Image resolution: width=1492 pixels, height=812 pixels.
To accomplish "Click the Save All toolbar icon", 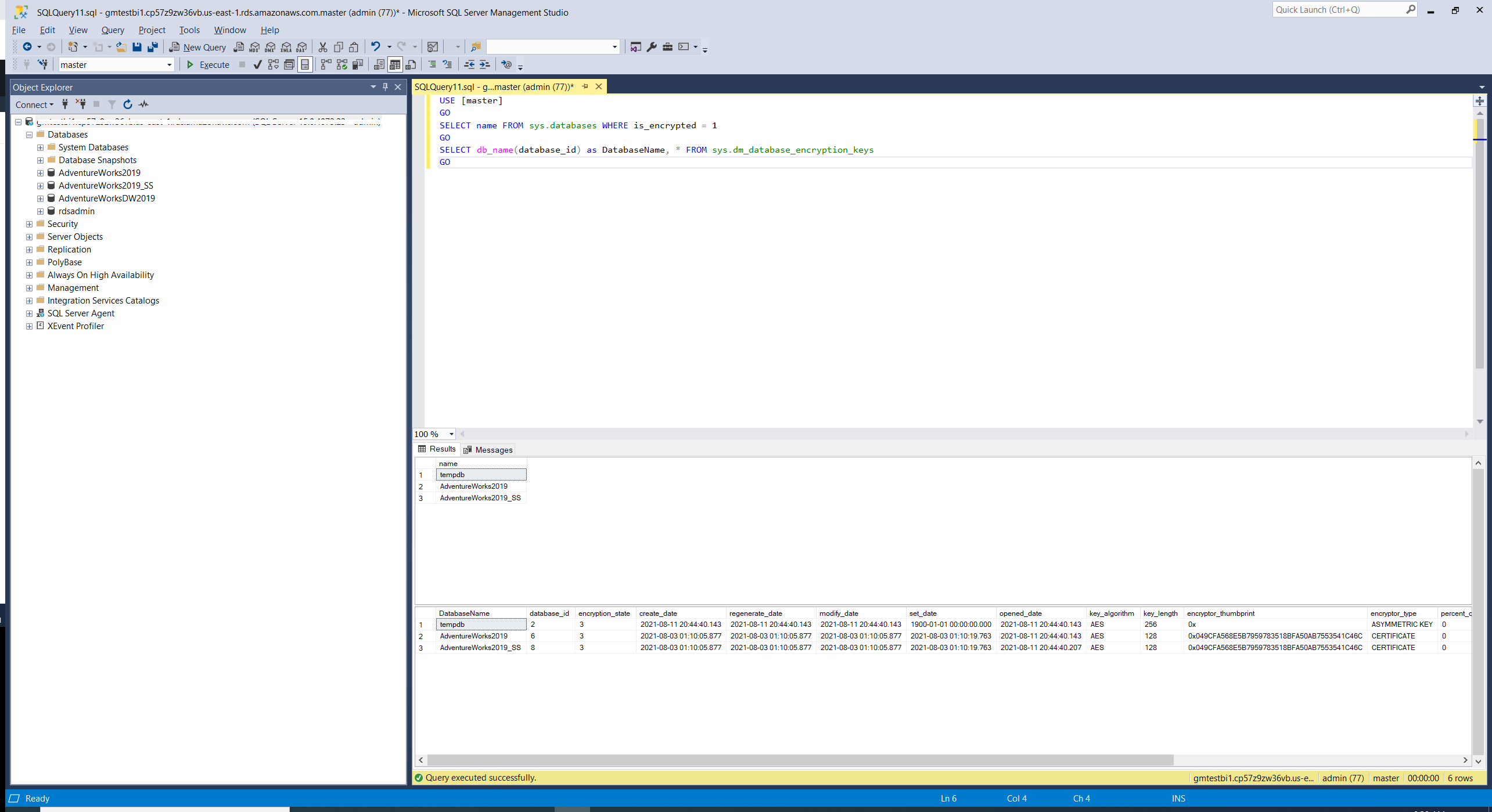I will tap(153, 47).
